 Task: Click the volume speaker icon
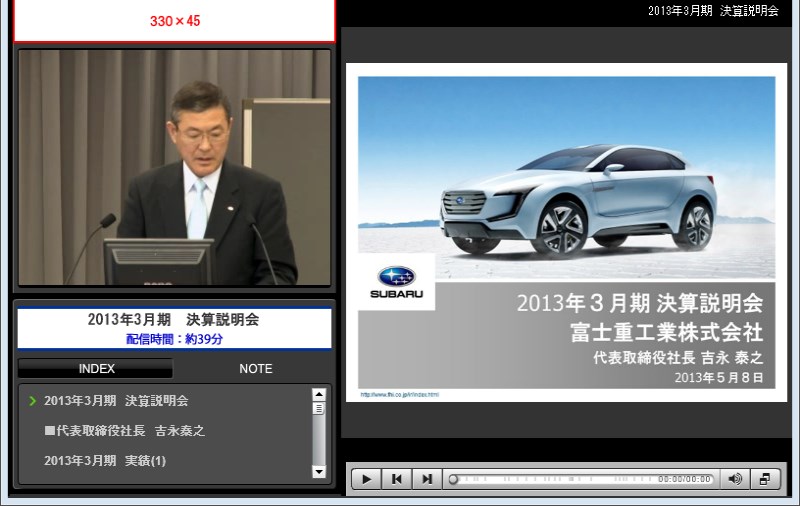pos(735,479)
